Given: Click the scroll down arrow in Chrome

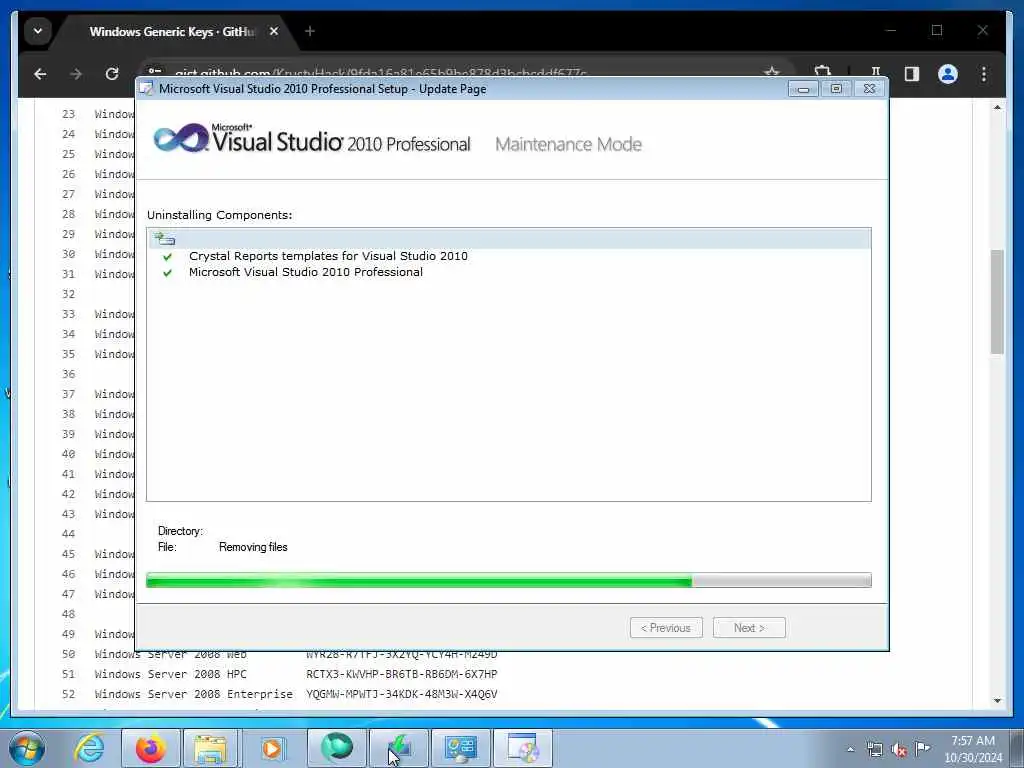Looking at the screenshot, I should 997,701.
